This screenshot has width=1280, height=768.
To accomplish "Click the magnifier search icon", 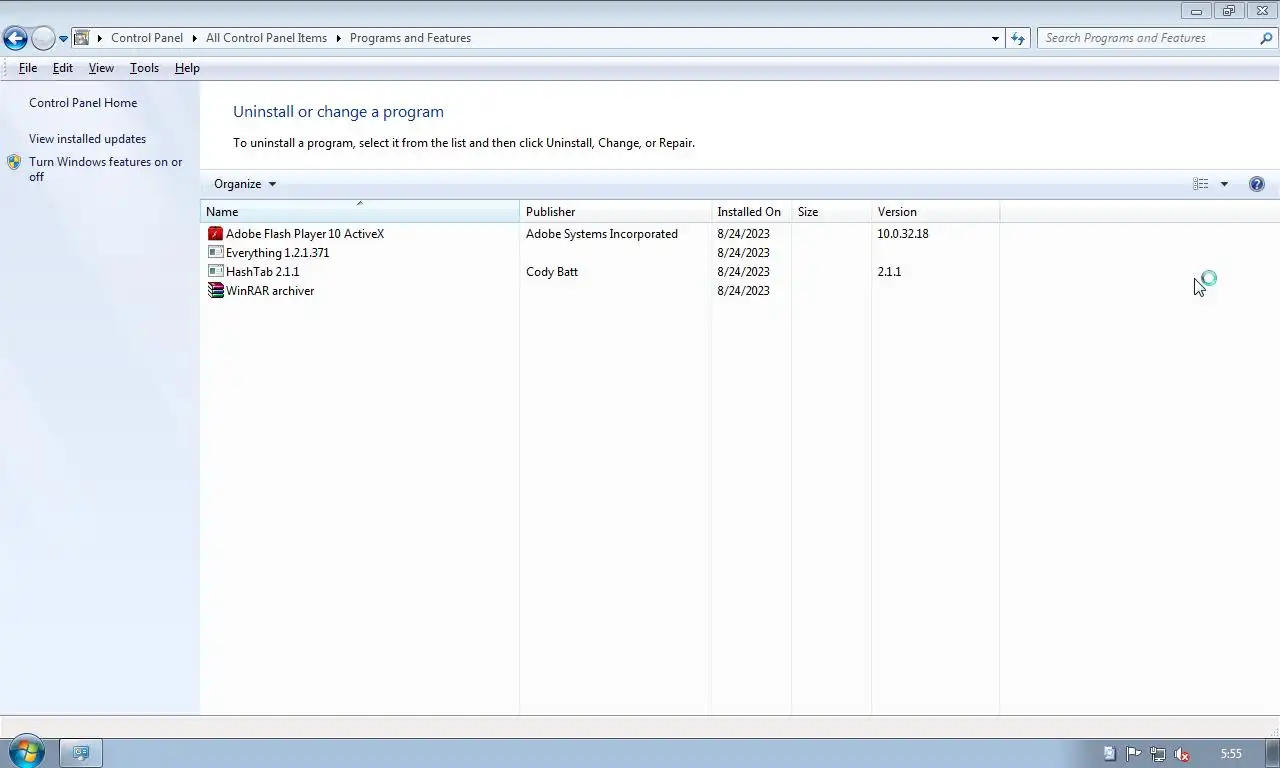I will click(1266, 38).
